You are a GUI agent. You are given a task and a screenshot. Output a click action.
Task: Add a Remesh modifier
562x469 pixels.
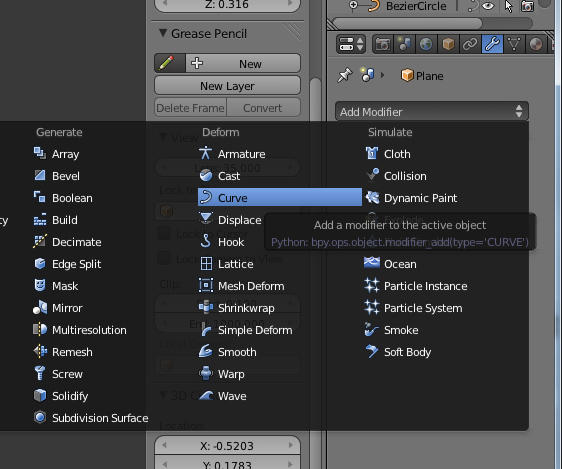[x=63, y=352]
